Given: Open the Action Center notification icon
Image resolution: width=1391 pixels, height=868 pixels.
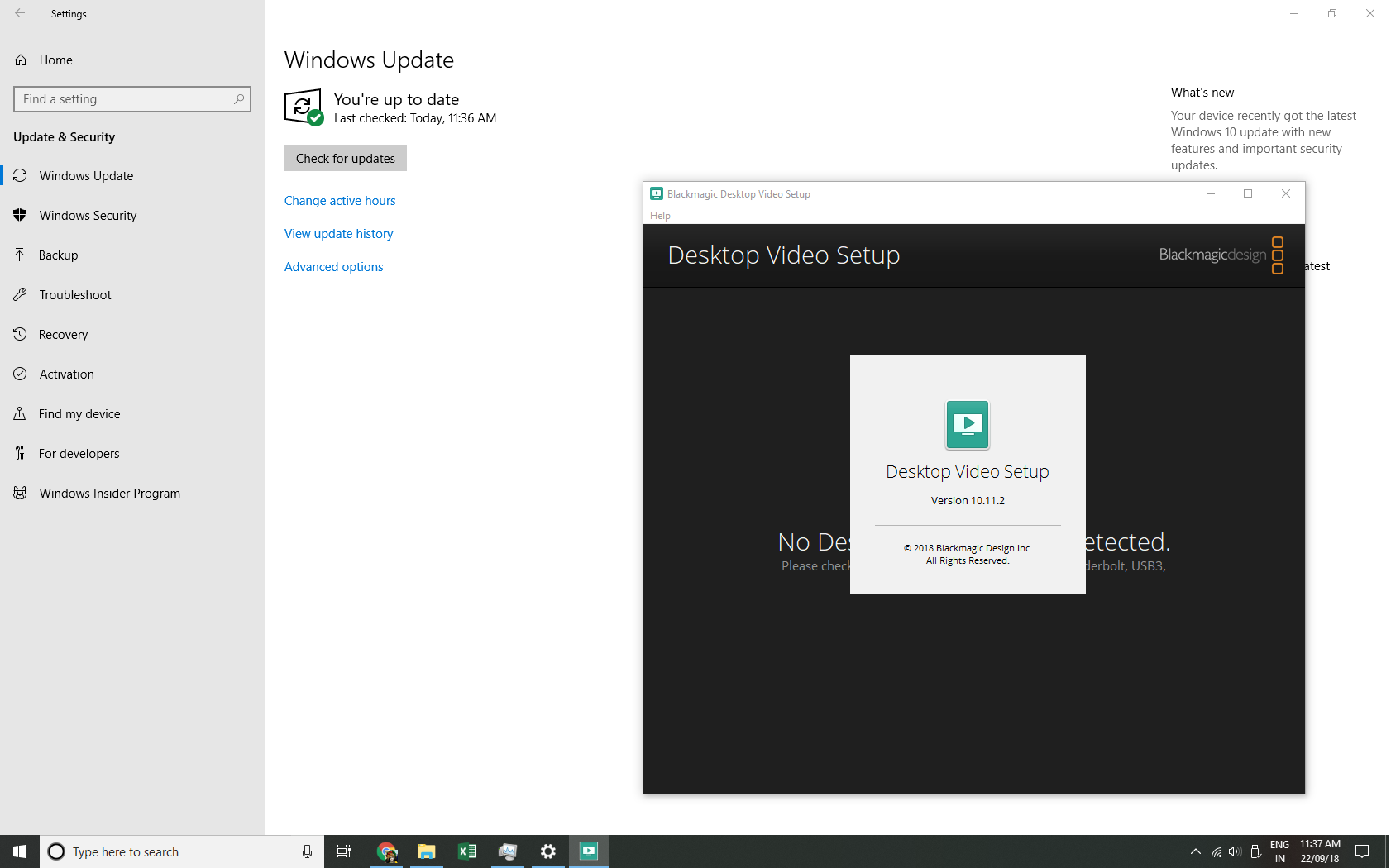Looking at the screenshot, I should click(1363, 851).
